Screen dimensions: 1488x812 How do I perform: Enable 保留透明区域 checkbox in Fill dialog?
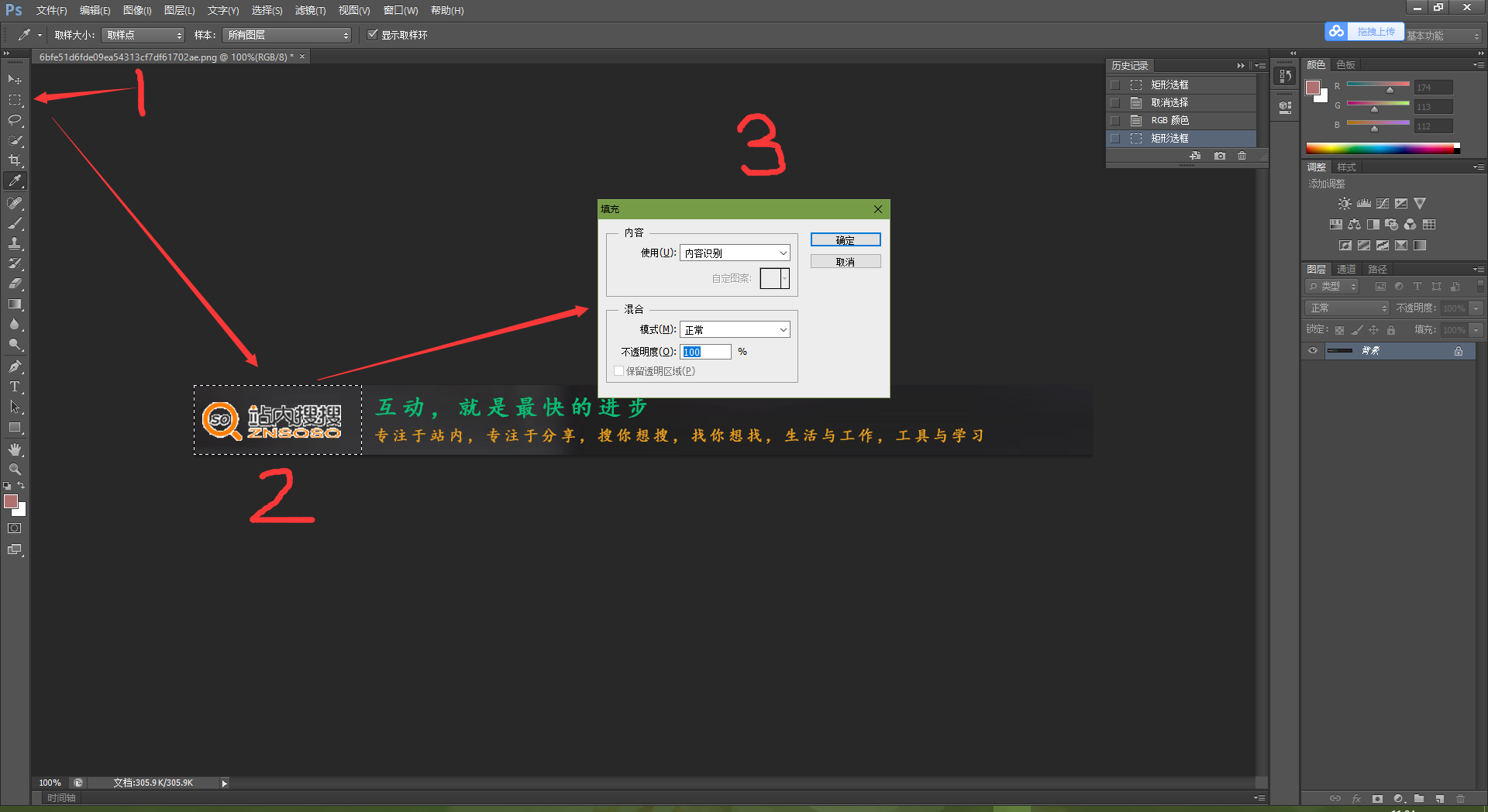(x=618, y=371)
